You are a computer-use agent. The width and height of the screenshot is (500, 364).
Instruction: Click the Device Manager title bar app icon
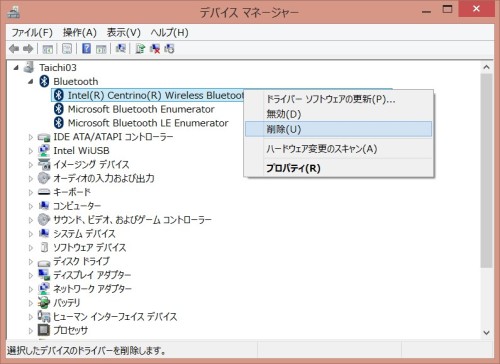[x=14, y=12]
